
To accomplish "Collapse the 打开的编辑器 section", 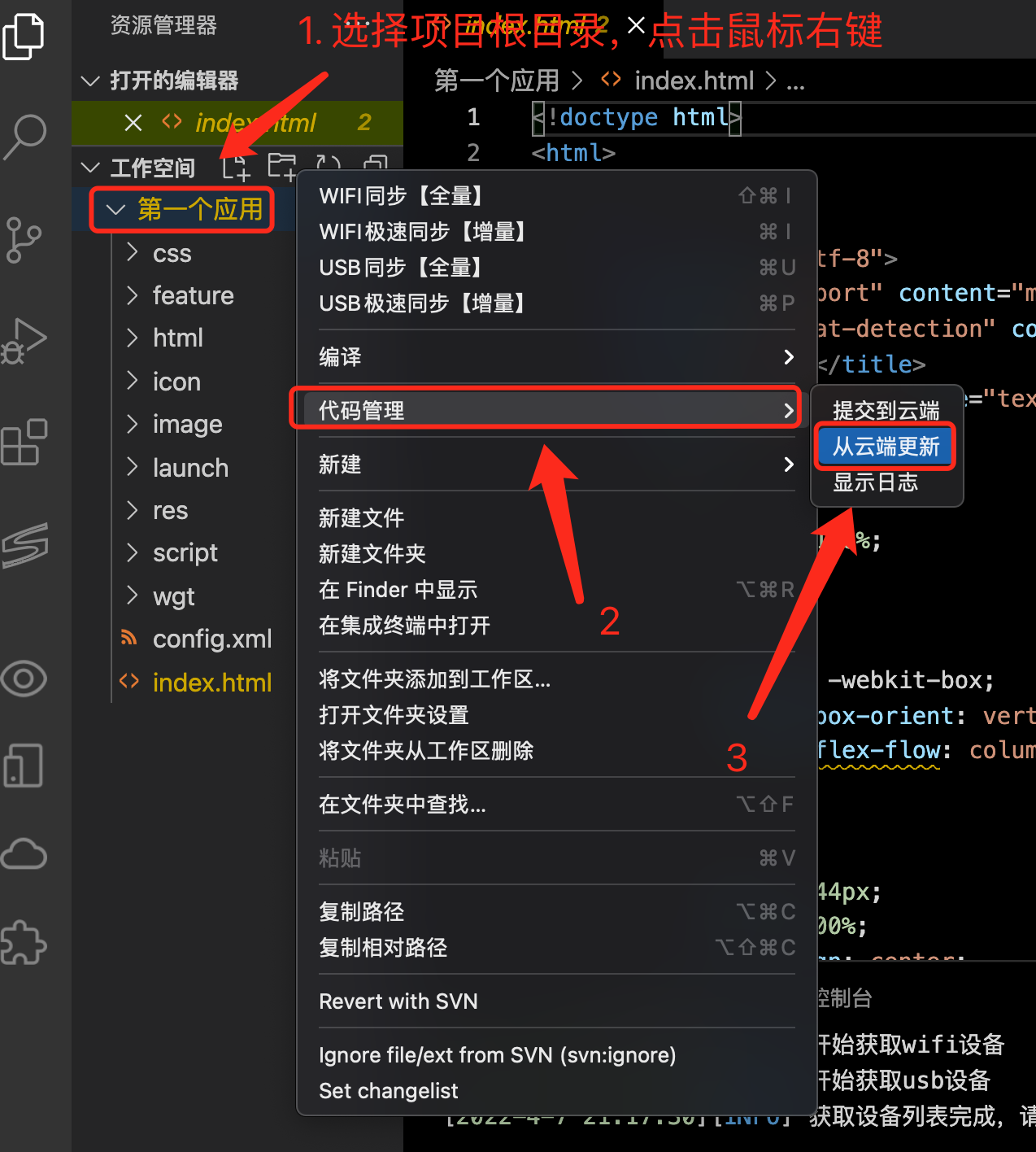I will [x=90, y=81].
